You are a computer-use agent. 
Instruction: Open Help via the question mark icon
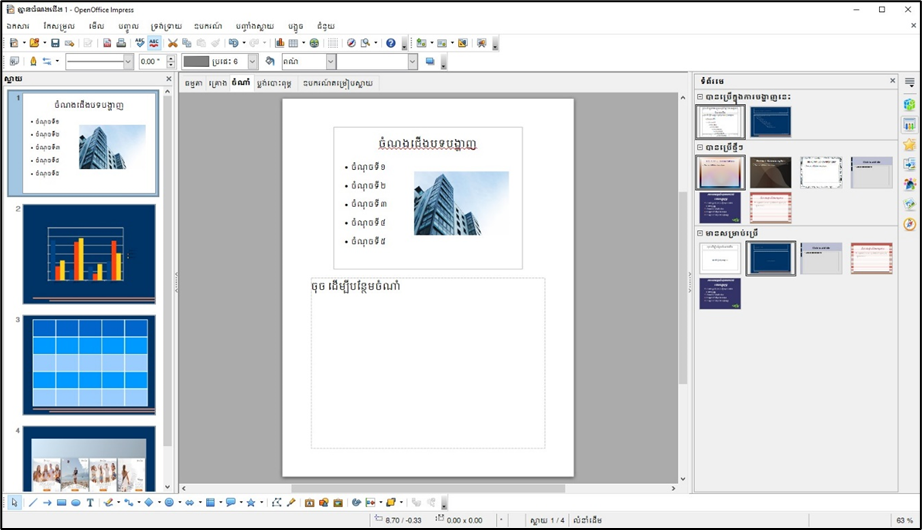coord(391,44)
